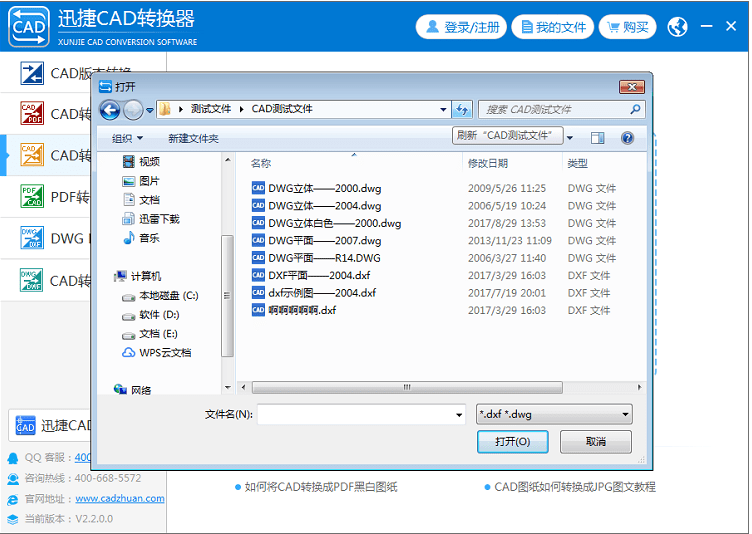Viewport: 752px width, 534px height.
Task: Open Documents (E:) drive
Action: [150, 333]
